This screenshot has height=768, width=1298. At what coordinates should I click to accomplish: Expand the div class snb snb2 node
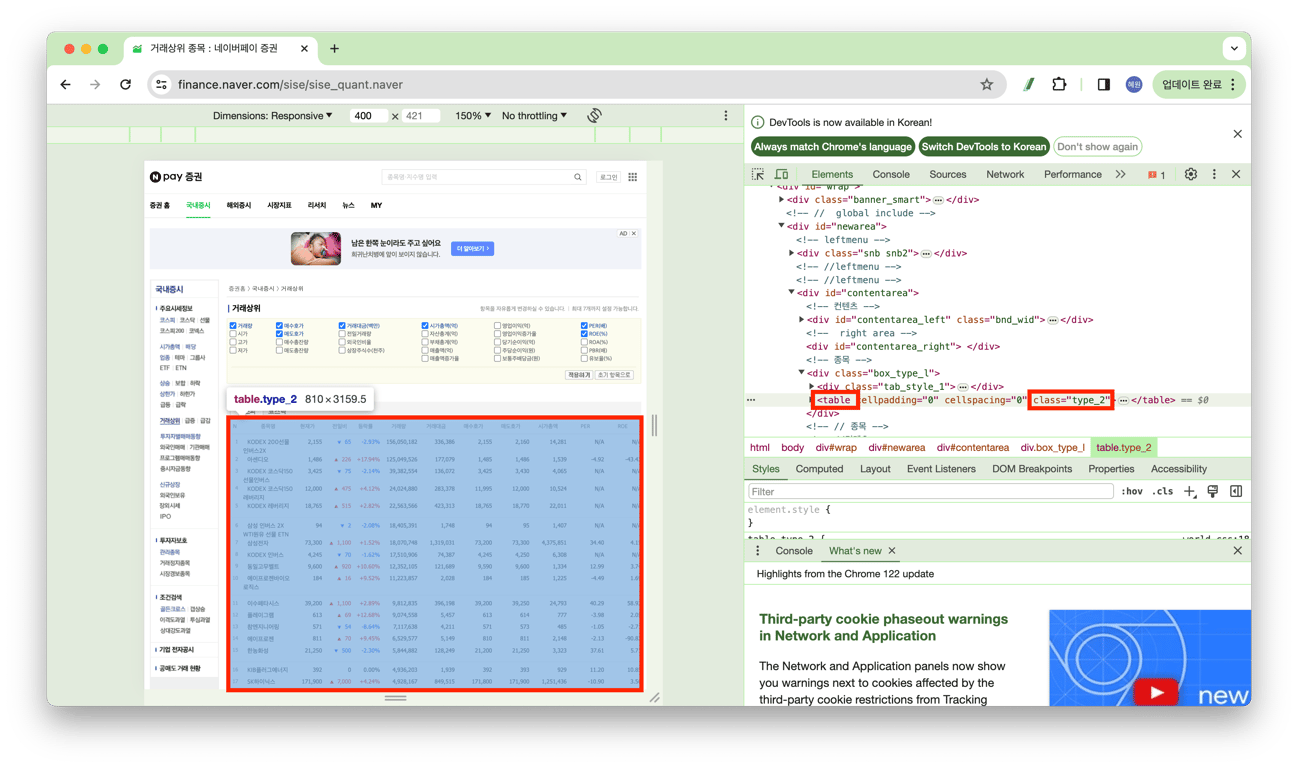coord(792,254)
